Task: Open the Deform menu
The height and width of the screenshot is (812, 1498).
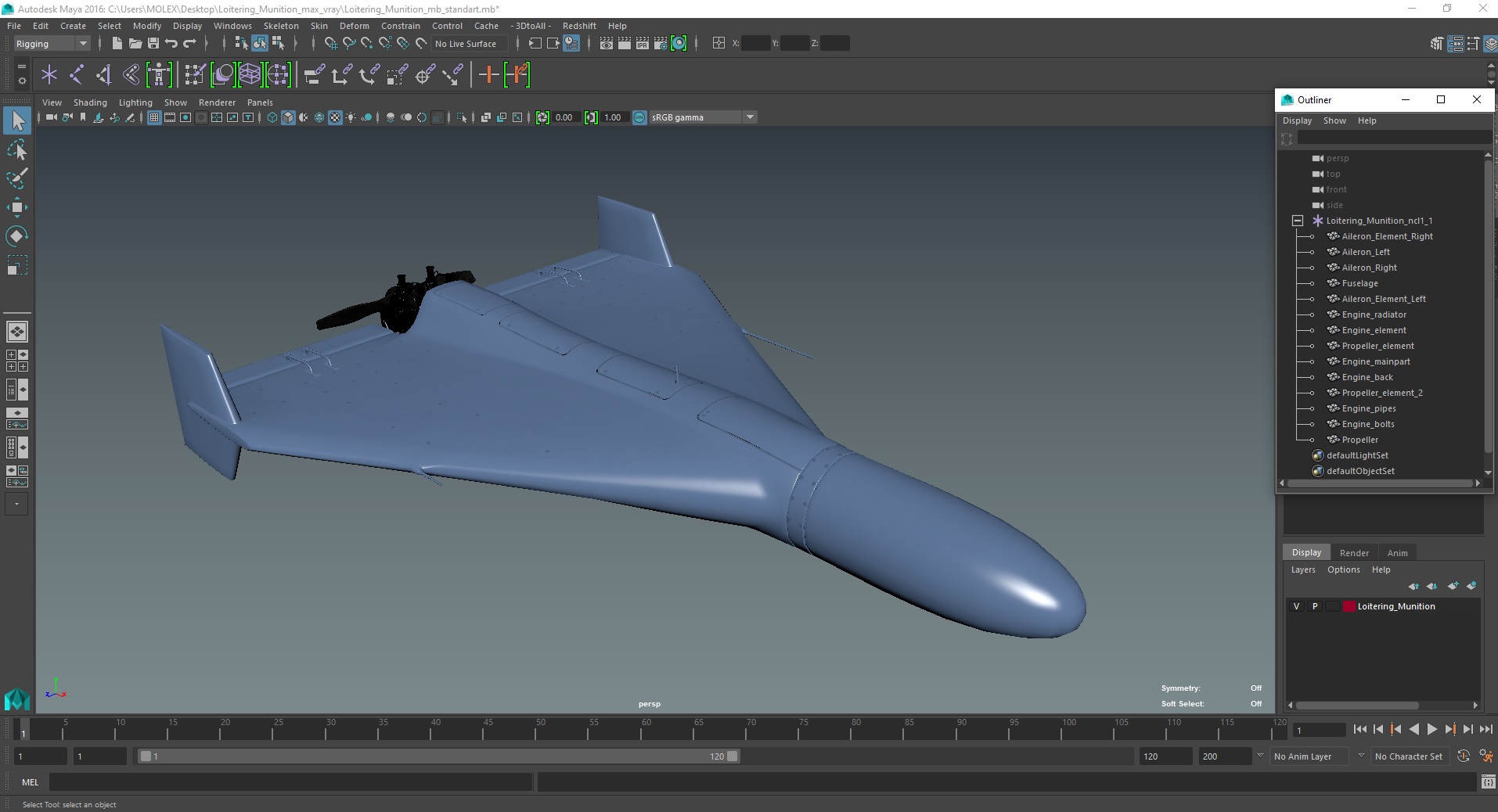Action: 354,26
